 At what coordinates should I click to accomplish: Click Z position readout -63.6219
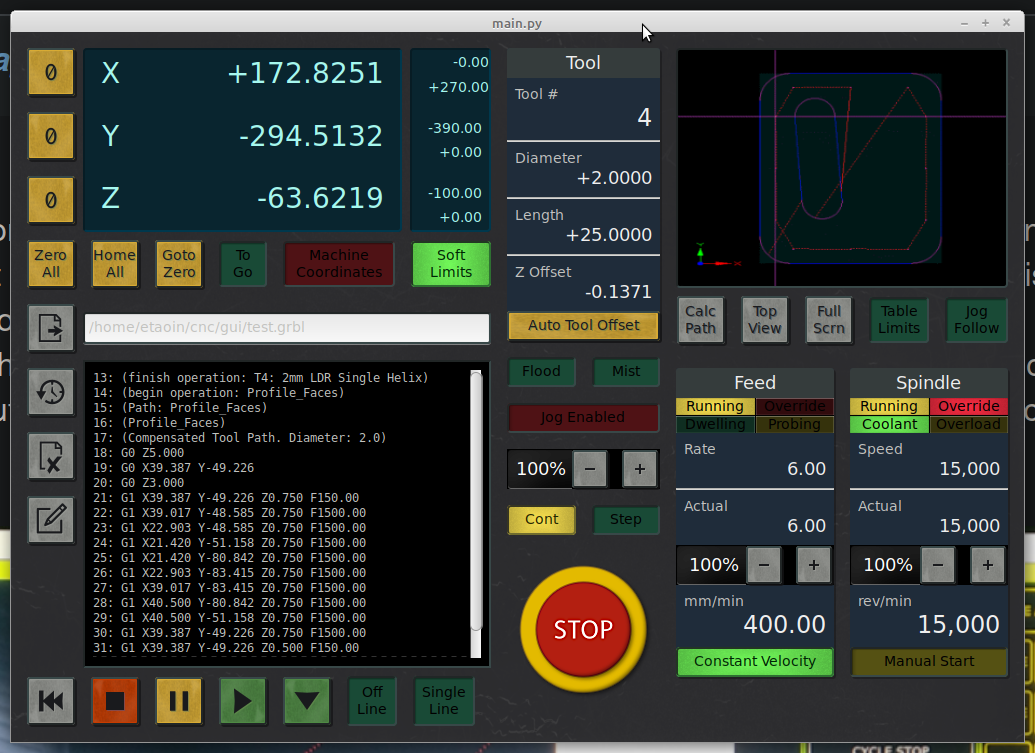[x=319, y=198]
